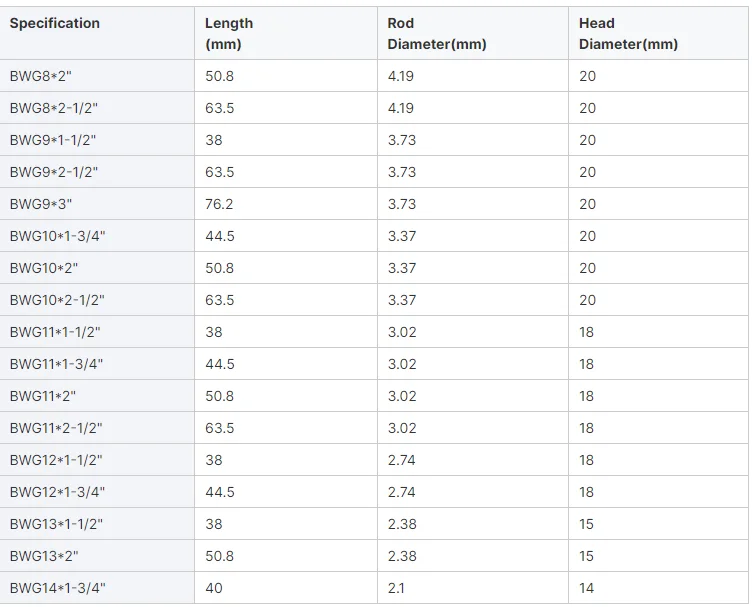Select the Rod Diameter(mm) header cell
Image resolution: width=754 pixels, height=607 pixels.
pyautogui.click(x=437, y=33)
